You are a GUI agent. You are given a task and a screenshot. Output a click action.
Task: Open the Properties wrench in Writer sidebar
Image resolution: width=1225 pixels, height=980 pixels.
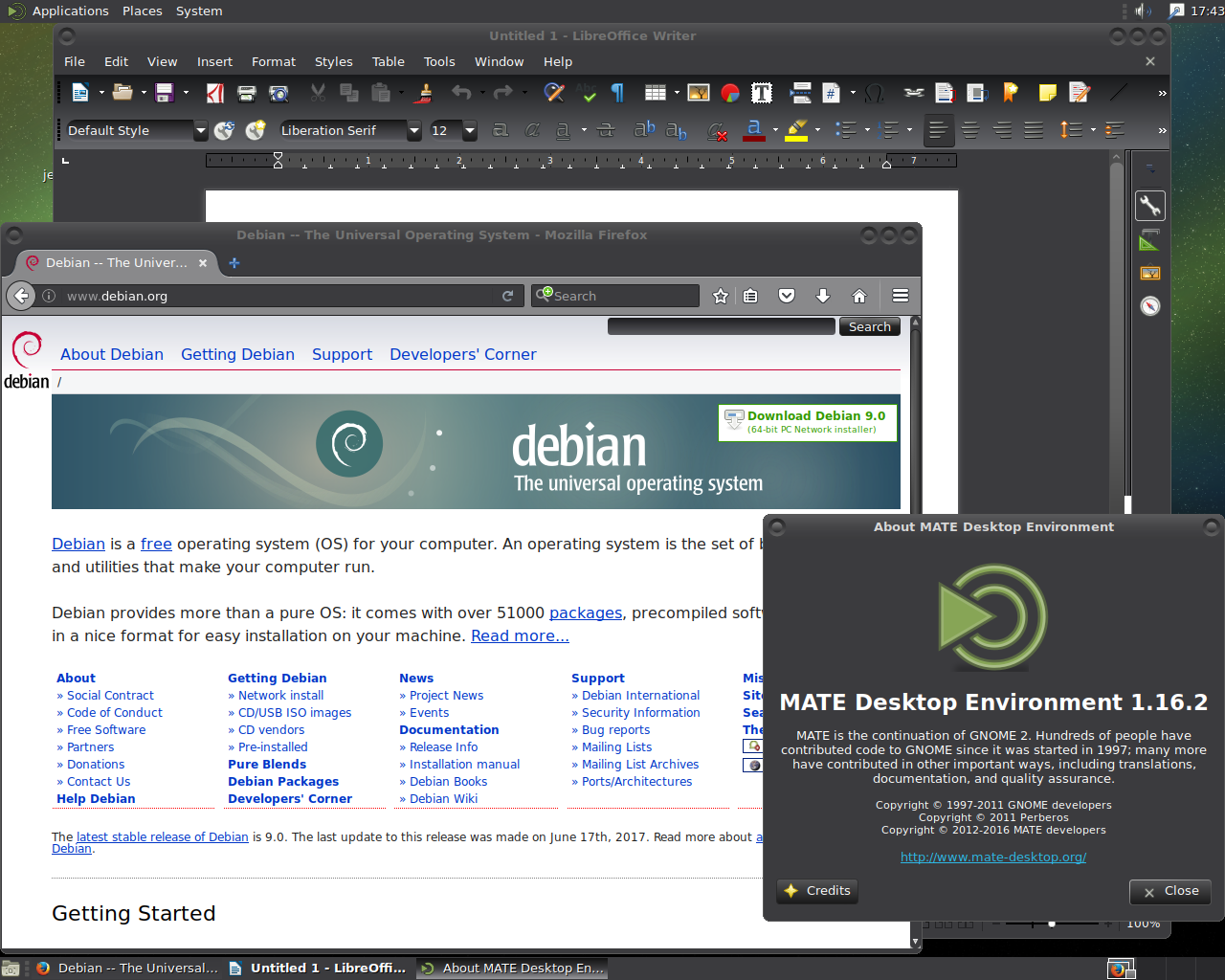[1150, 205]
